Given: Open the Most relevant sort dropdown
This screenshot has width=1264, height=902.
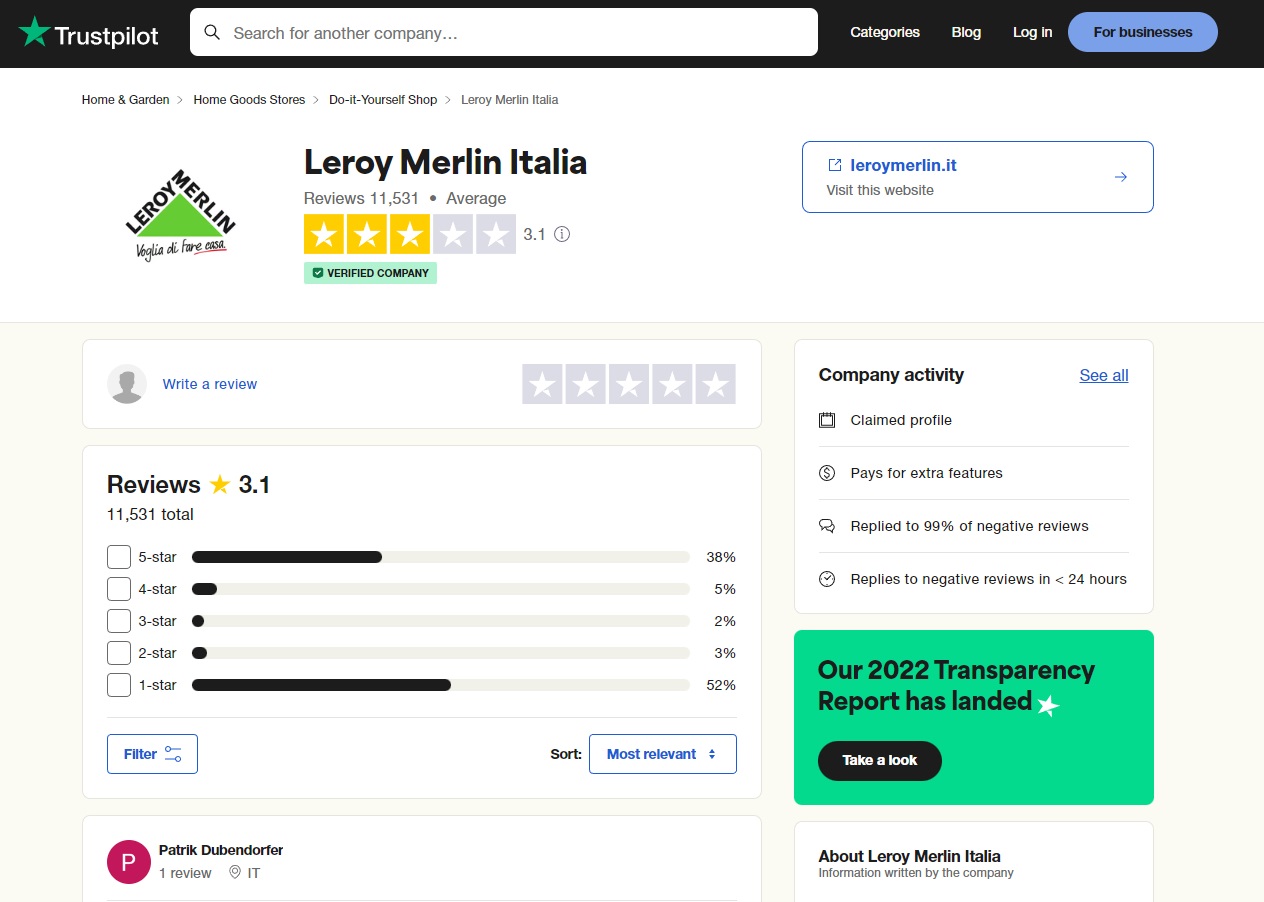Looking at the screenshot, I should (x=662, y=753).
